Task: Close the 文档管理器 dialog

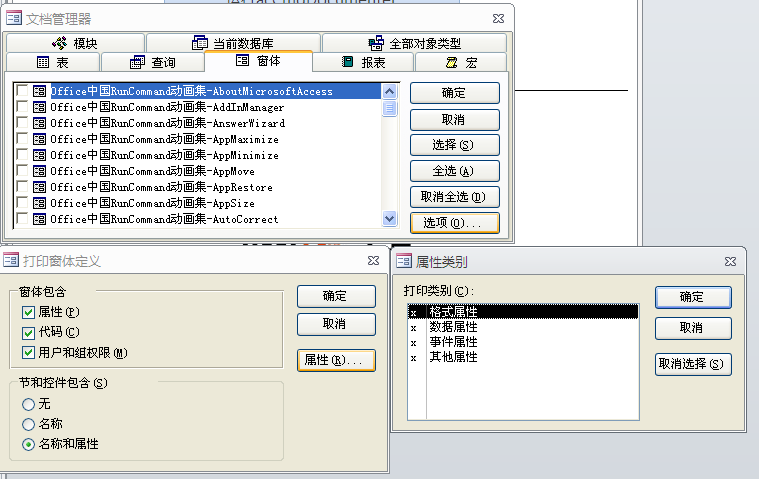Action: (x=498, y=18)
